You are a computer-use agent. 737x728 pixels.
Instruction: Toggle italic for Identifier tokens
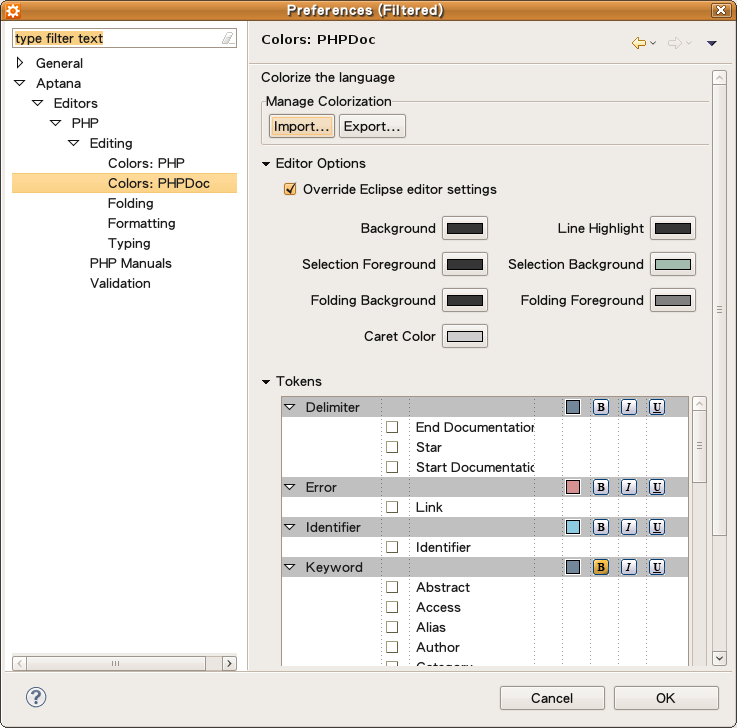coord(628,527)
